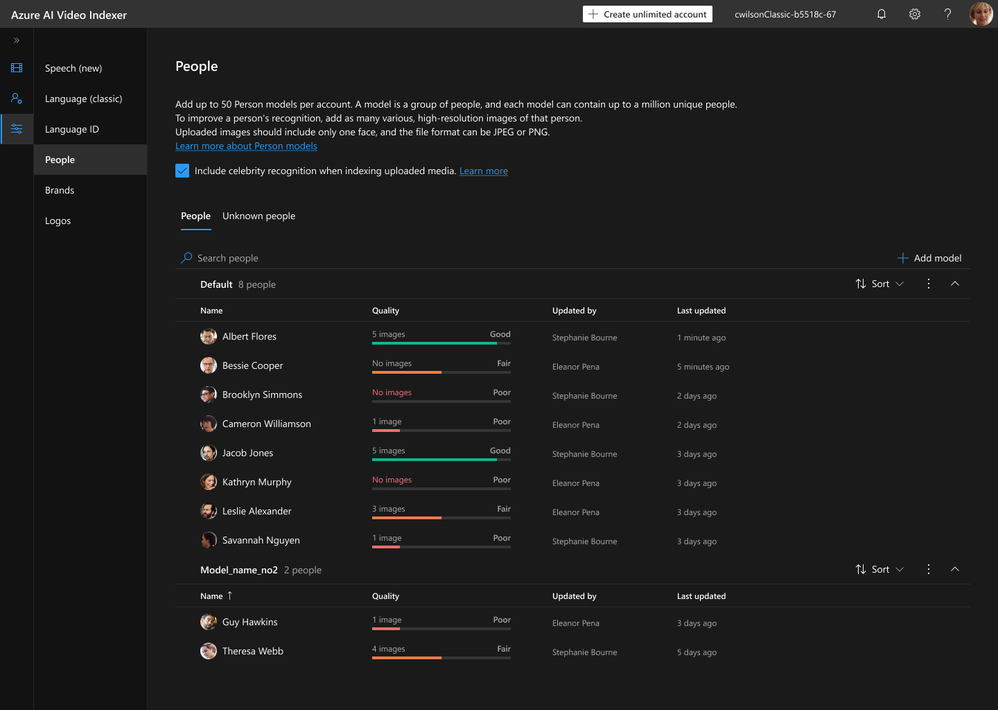
Task: Click '5 minutes ago' in Bessie Cooper row
Action: pos(703,366)
